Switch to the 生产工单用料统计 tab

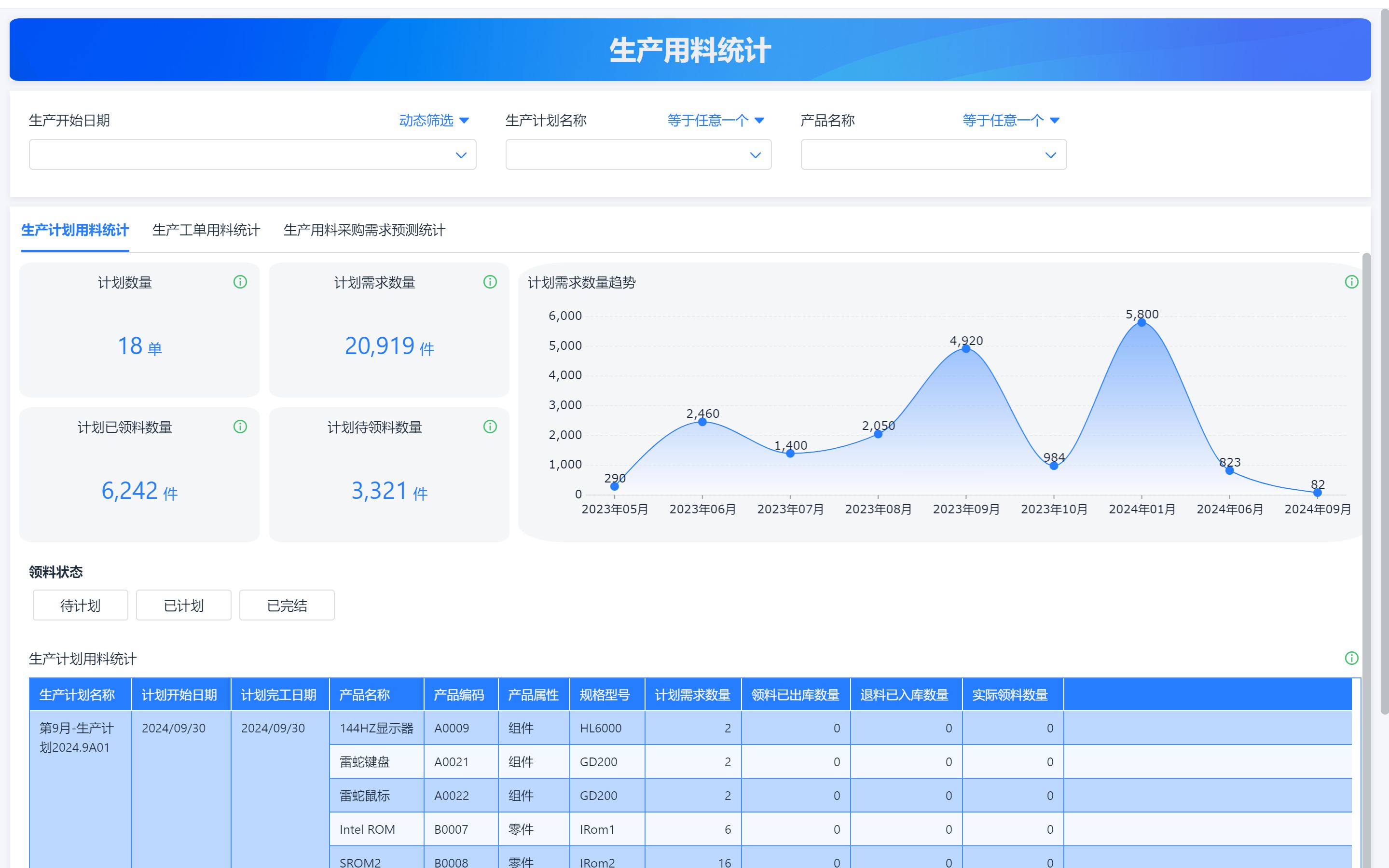(206, 230)
